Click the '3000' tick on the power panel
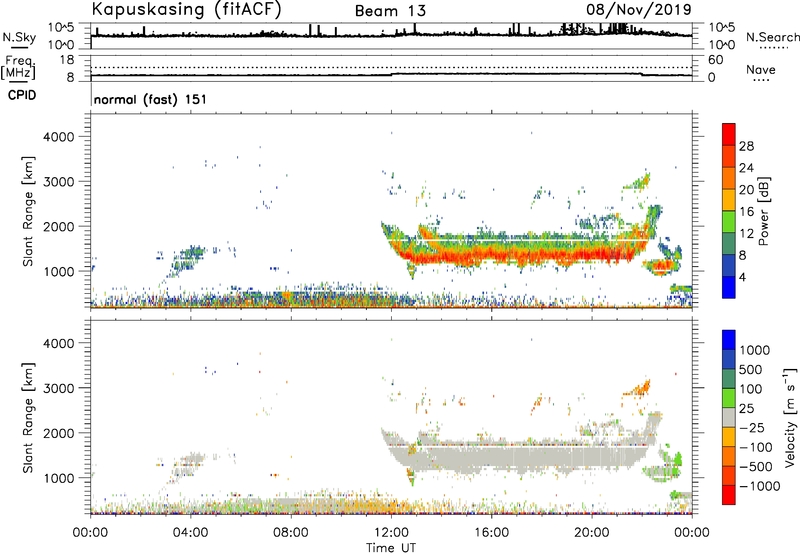 tap(58, 182)
